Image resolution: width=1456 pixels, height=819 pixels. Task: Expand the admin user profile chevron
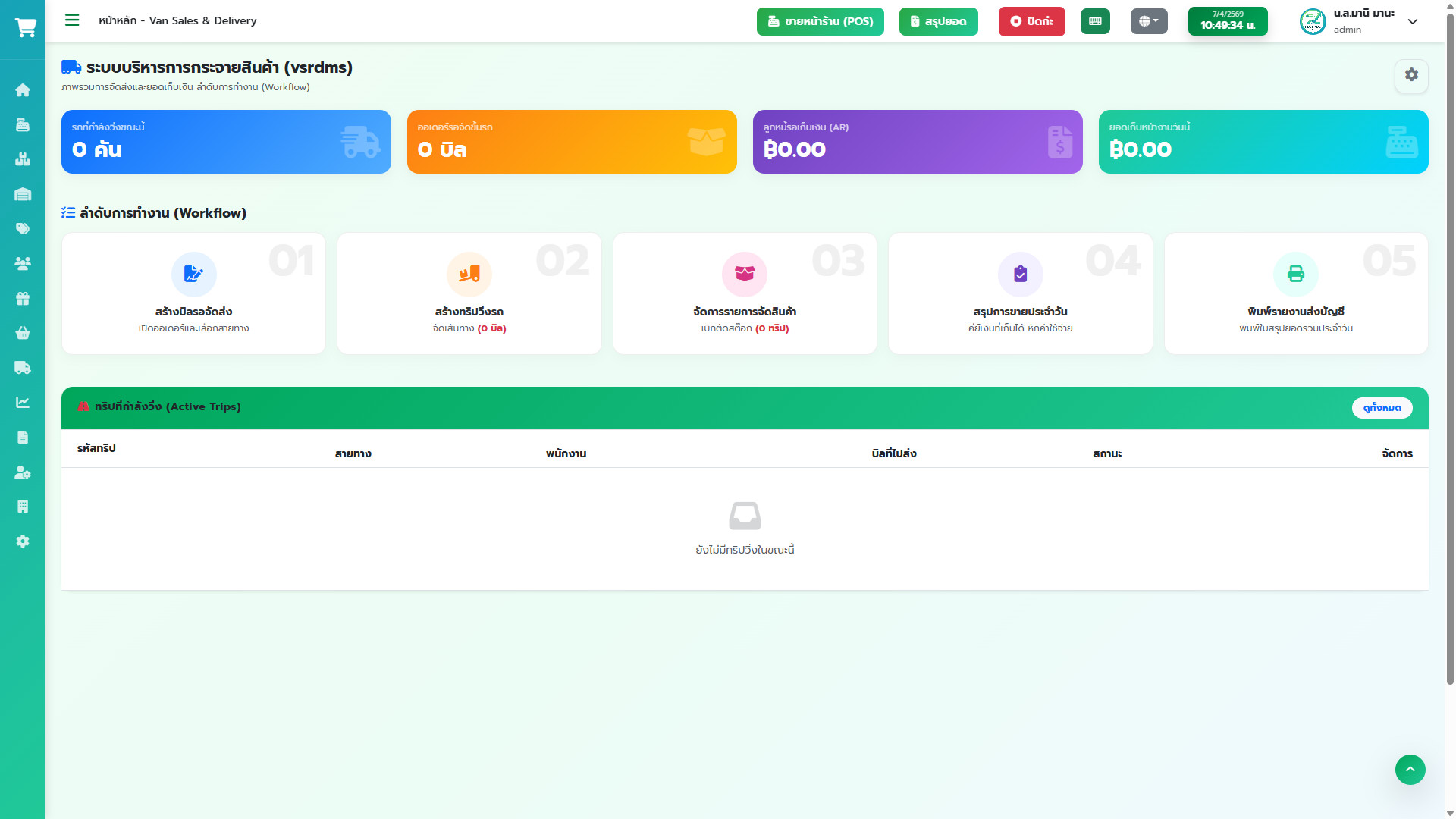click(1413, 21)
